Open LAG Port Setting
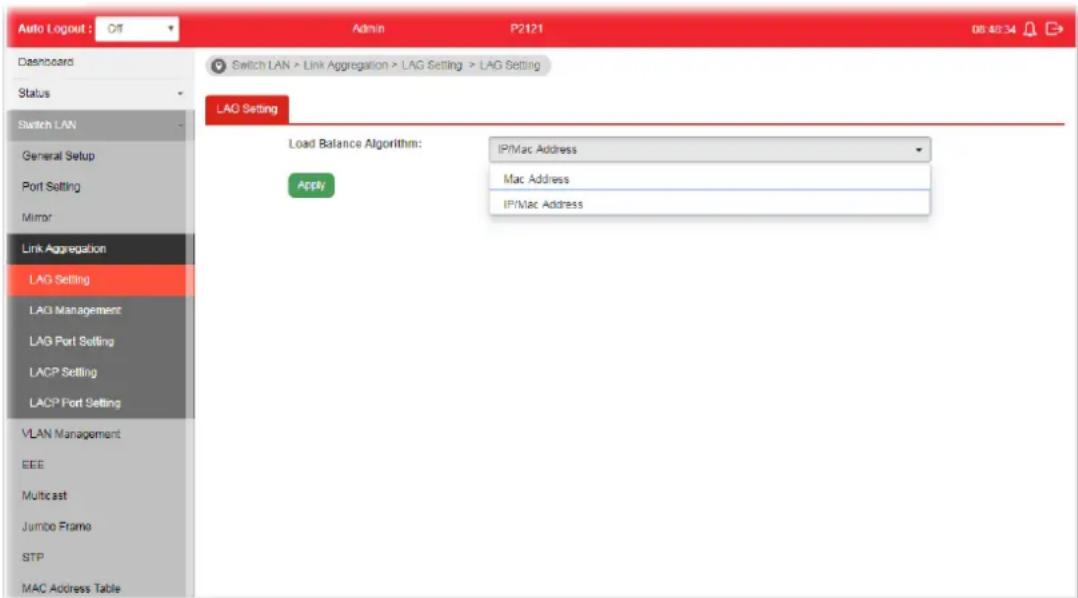The width and height of the screenshot is (1078, 598). (100, 341)
